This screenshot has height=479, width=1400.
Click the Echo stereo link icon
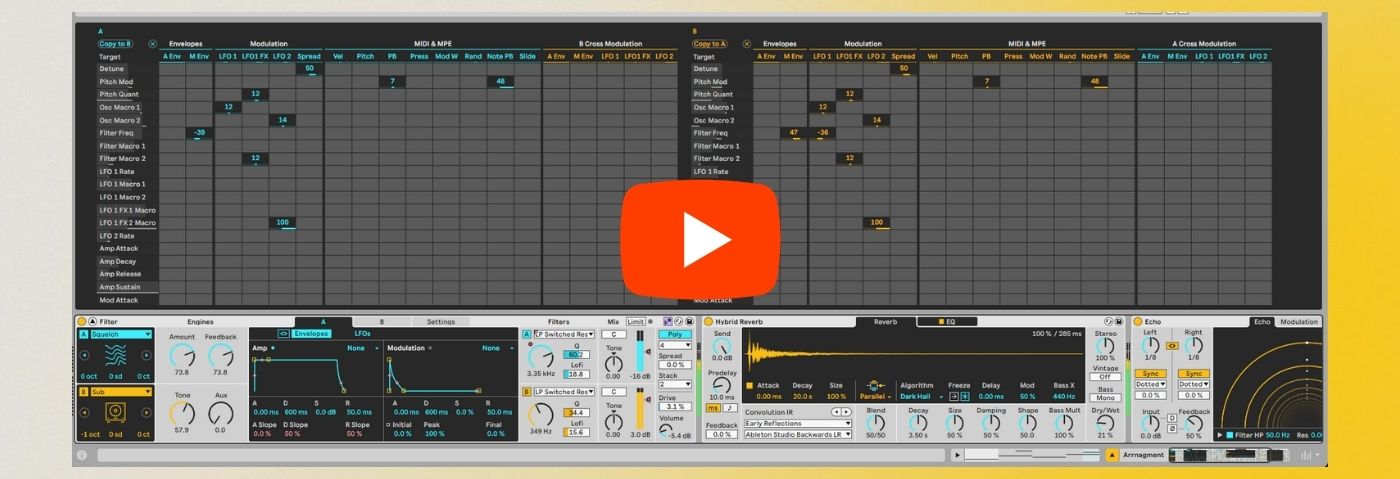click(1172, 345)
